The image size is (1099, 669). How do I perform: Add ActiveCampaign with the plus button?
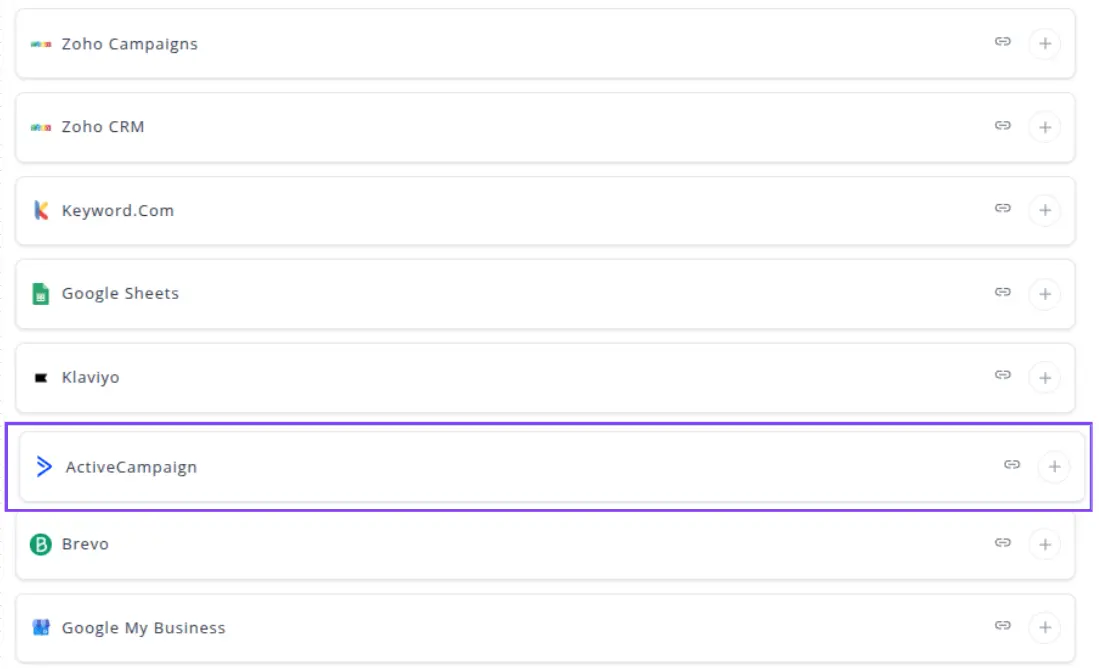(x=1053, y=466)
